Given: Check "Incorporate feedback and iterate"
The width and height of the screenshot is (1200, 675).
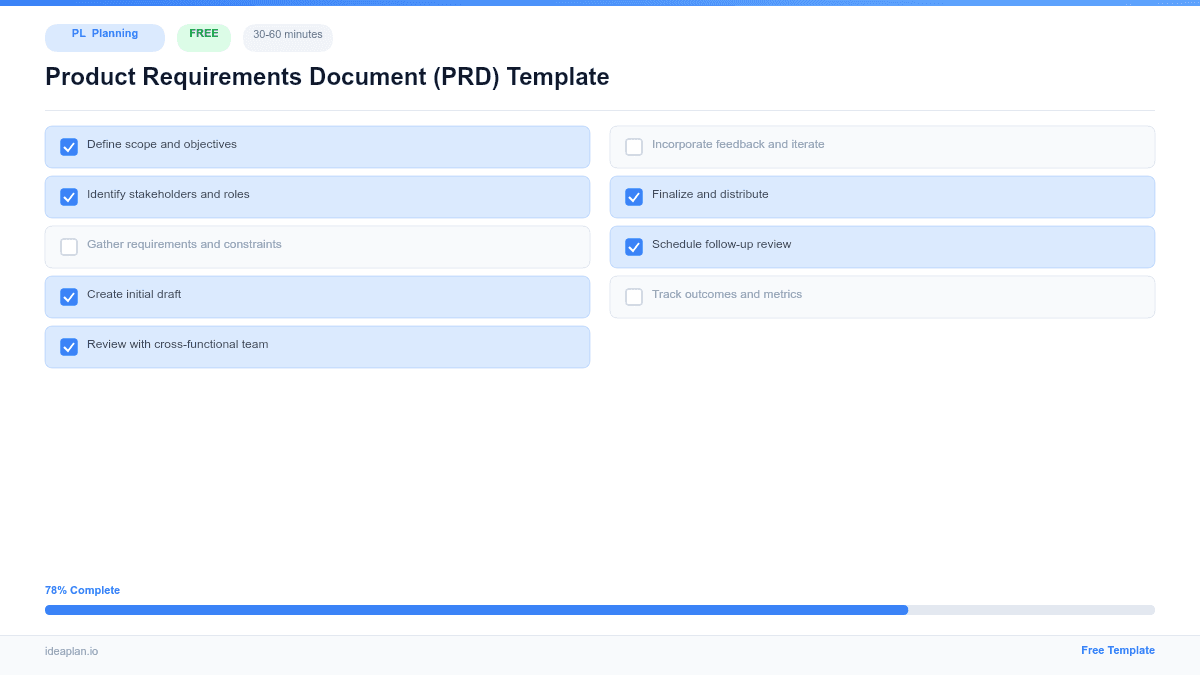Looking at the screenshot, I should click(633, 146).
